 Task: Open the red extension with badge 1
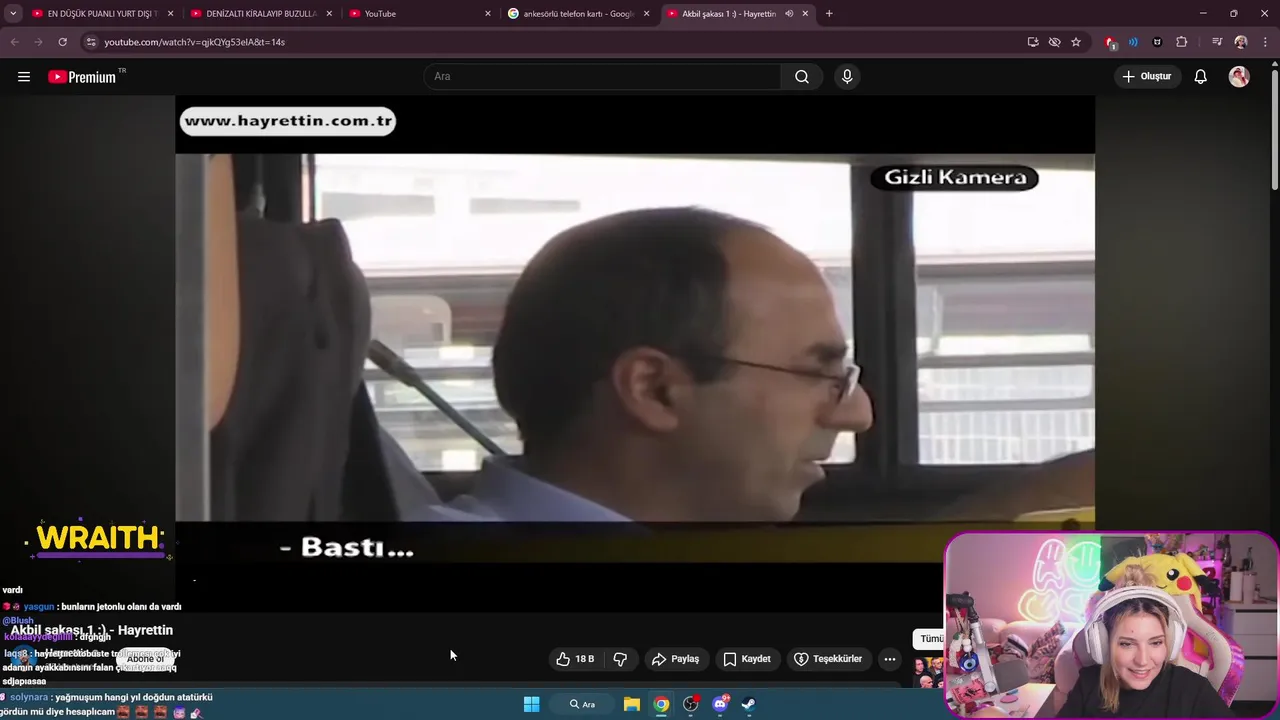pyautogui.click(x=1110, y=42)
